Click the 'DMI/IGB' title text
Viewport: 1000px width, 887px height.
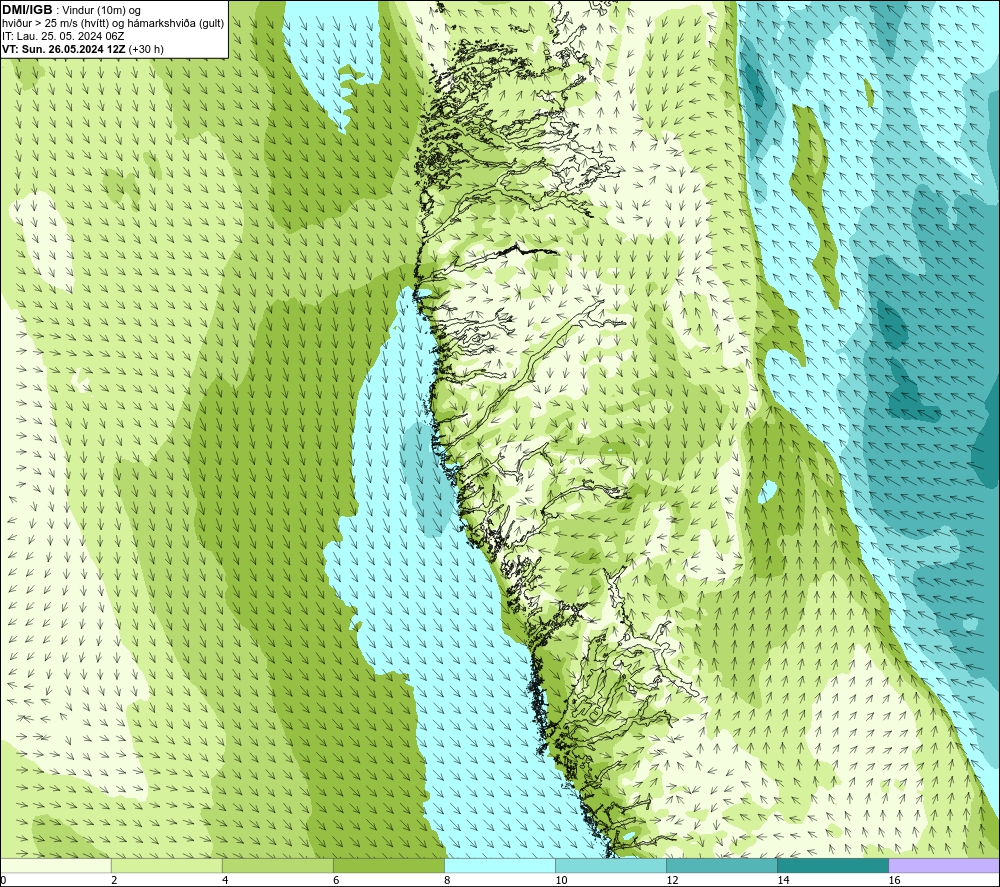[x=27, y=10]
